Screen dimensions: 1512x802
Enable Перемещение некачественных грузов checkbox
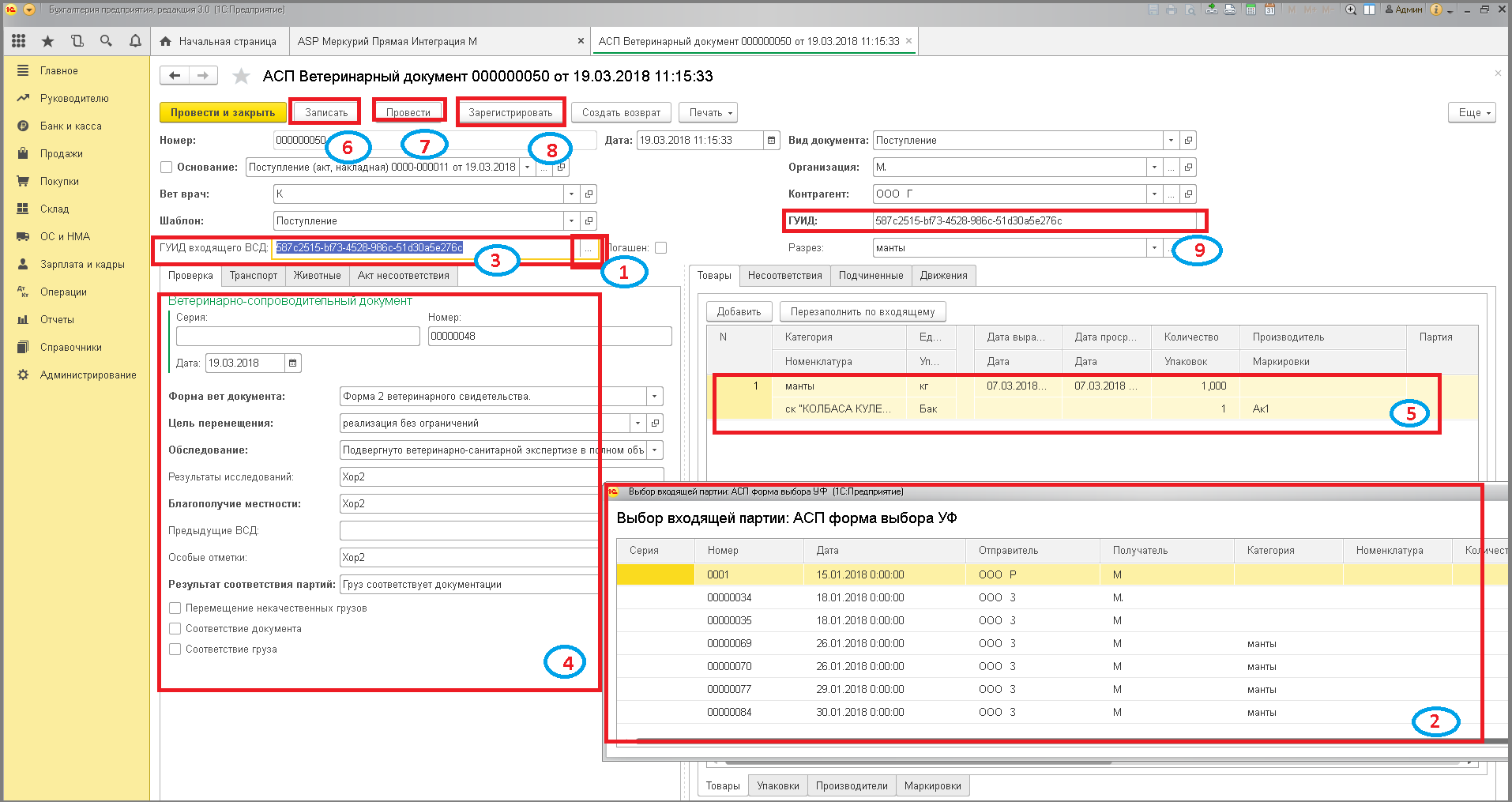pyautogui.click(x=175, y=608)
